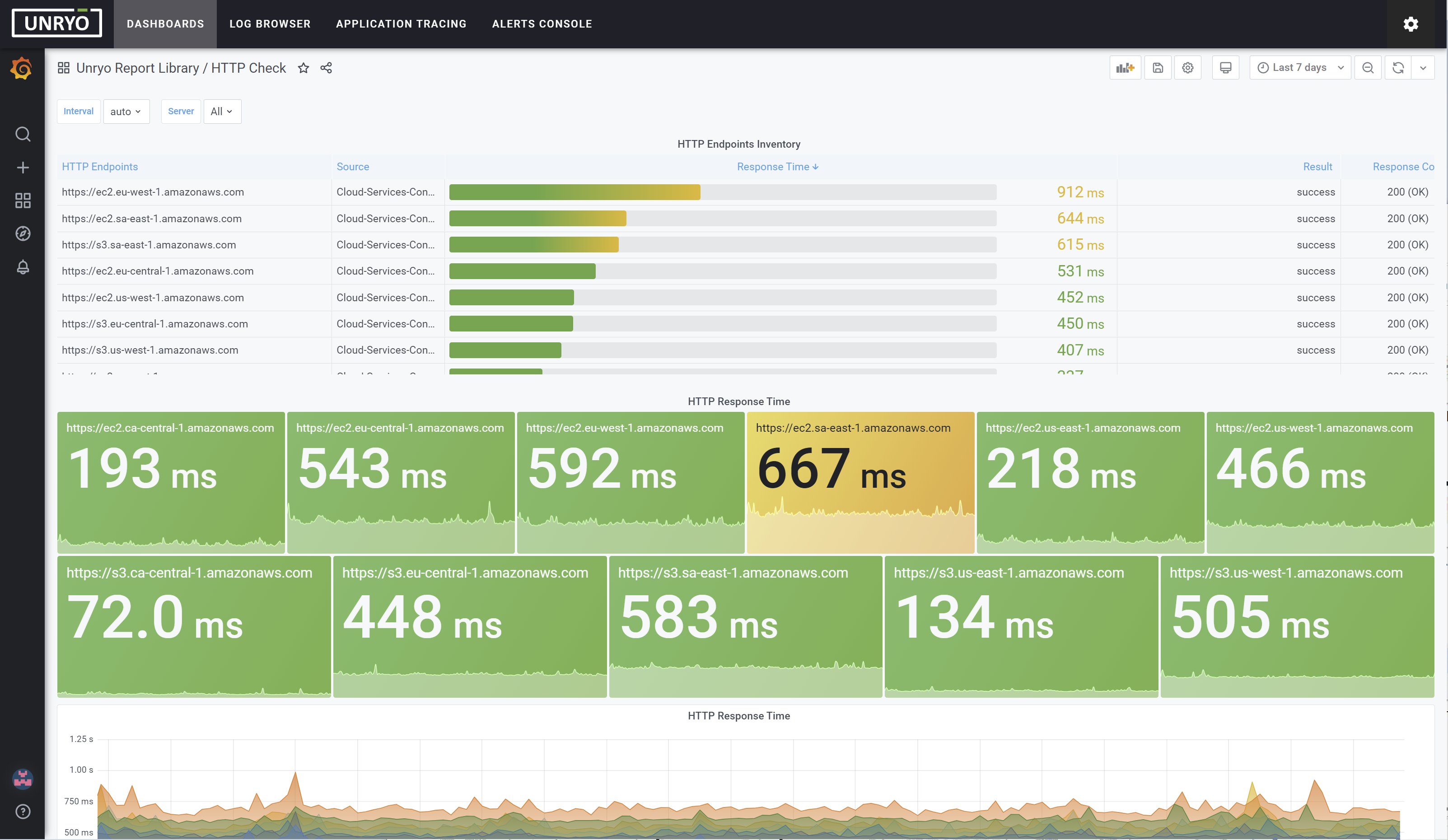Switch to APPLICATION TRACING tab
This screenshot has height=840, width=1448.
[401, 24]
